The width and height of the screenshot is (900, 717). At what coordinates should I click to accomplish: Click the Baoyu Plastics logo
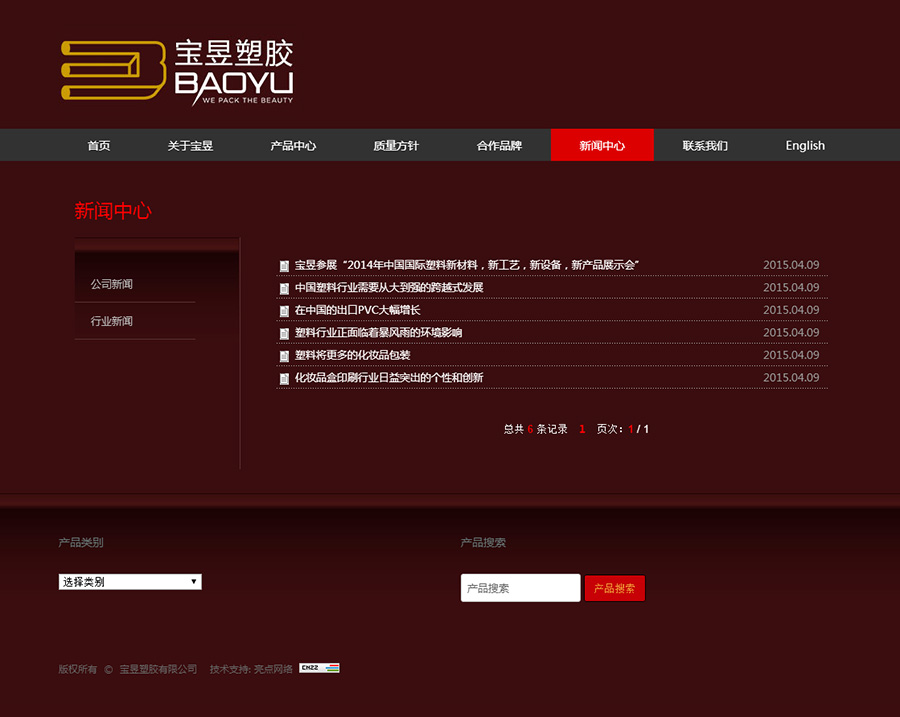click(x=175, y=70)
